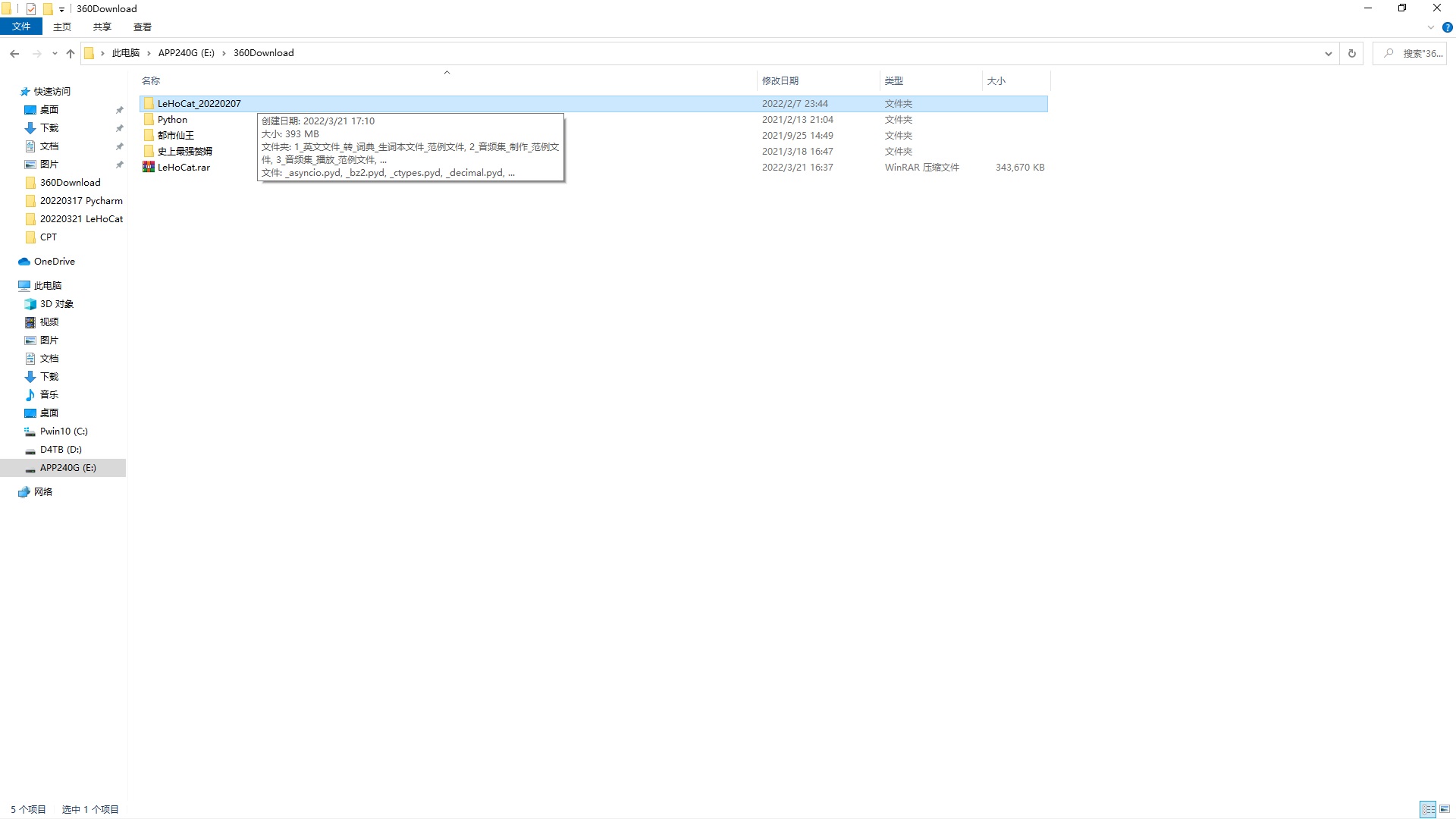Open the 查看 ribbon tab
This screenshot has width=1456, height=819.
pos(142,27)
